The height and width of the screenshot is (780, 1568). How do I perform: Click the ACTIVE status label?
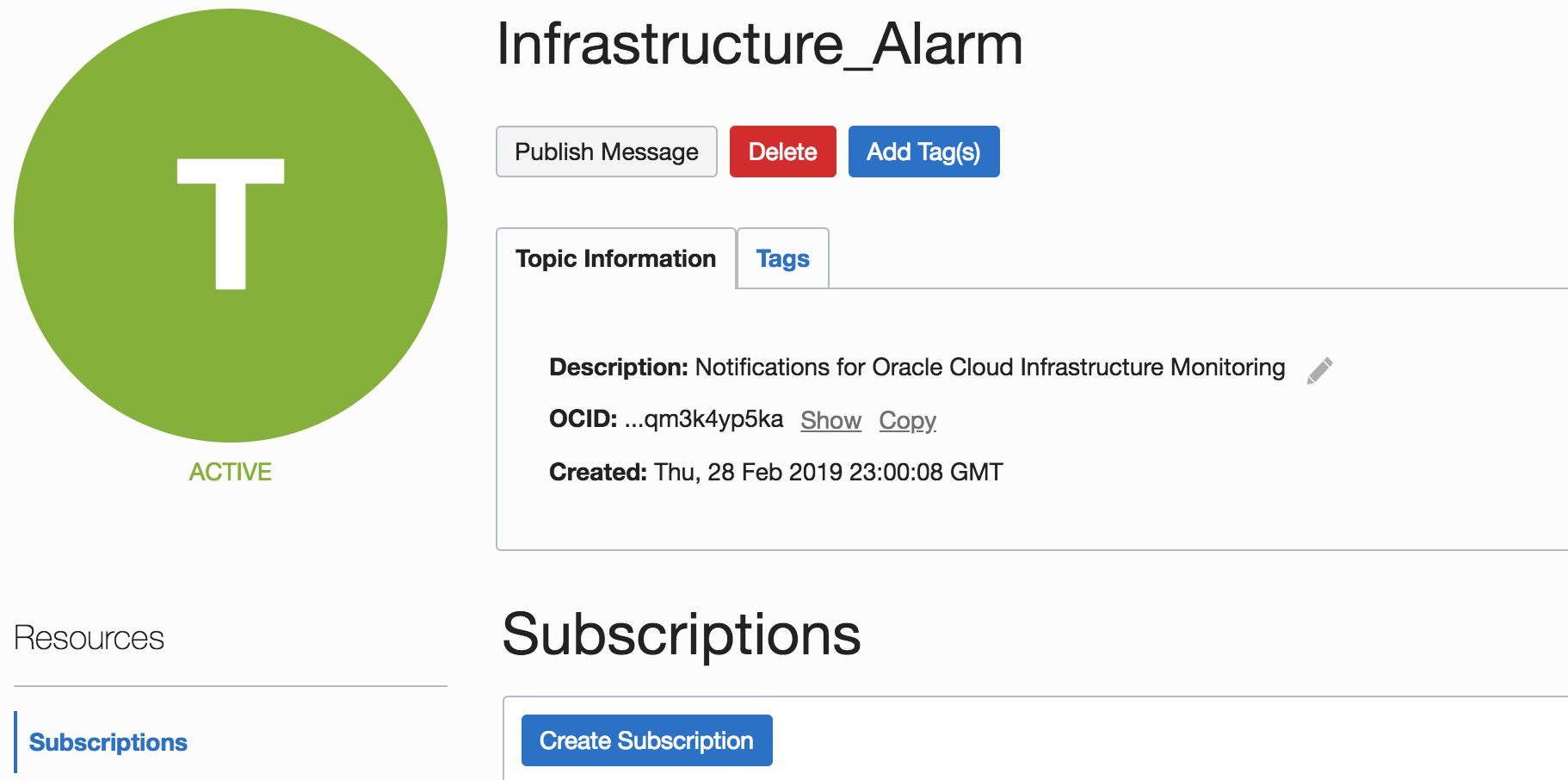tap(231, 472)
